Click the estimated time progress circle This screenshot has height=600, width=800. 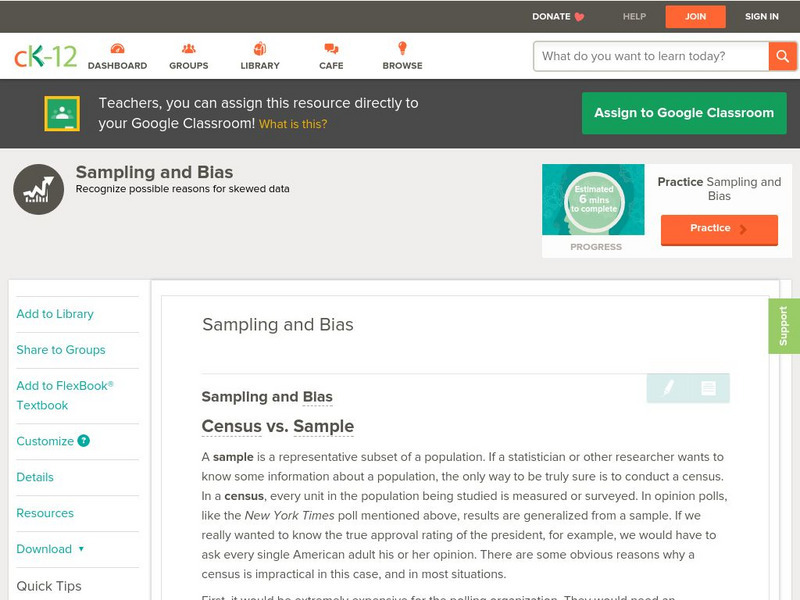593,200
